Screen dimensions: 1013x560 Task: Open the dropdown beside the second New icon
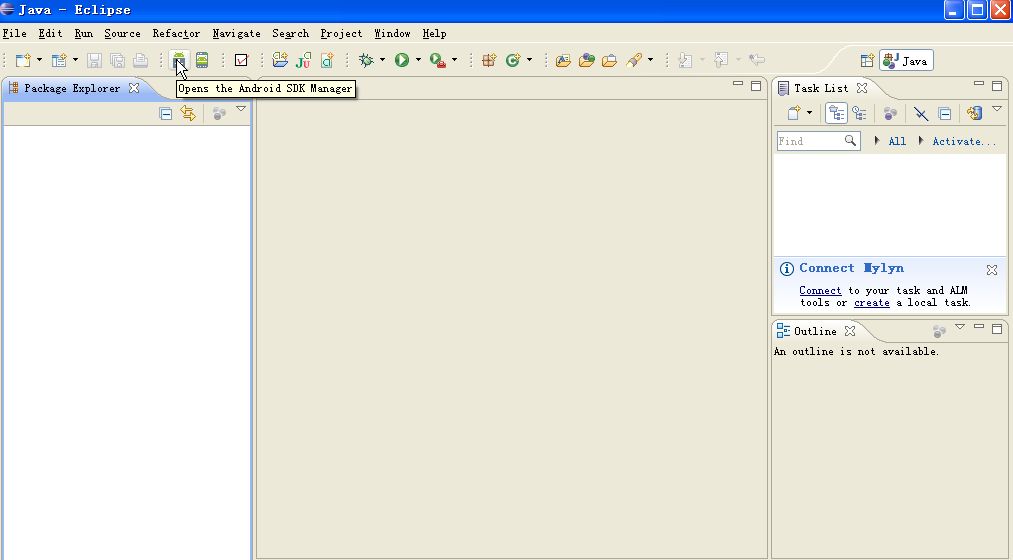(x=75, y=60)
